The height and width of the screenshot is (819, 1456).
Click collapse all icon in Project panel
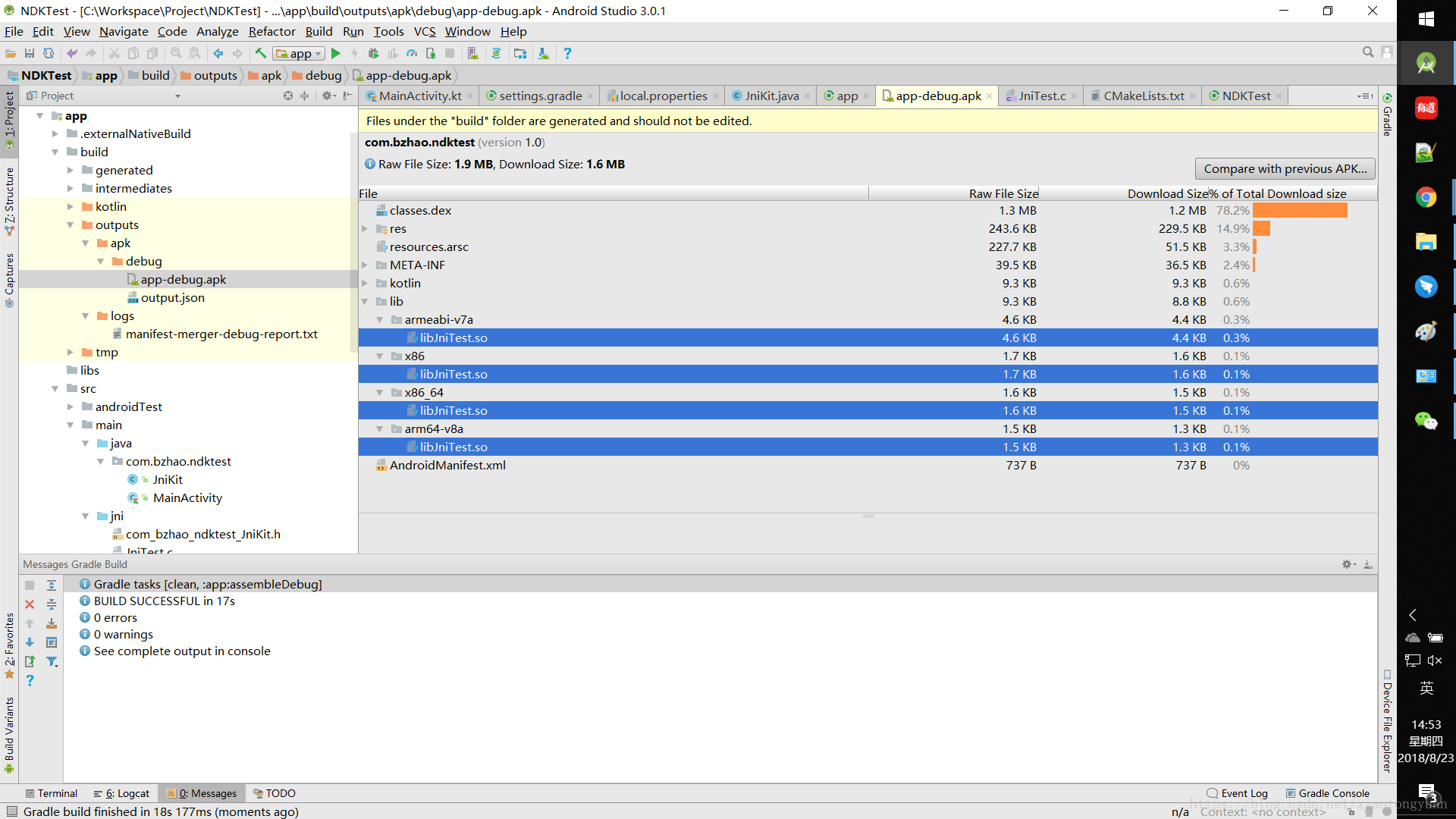click(304, 96)
